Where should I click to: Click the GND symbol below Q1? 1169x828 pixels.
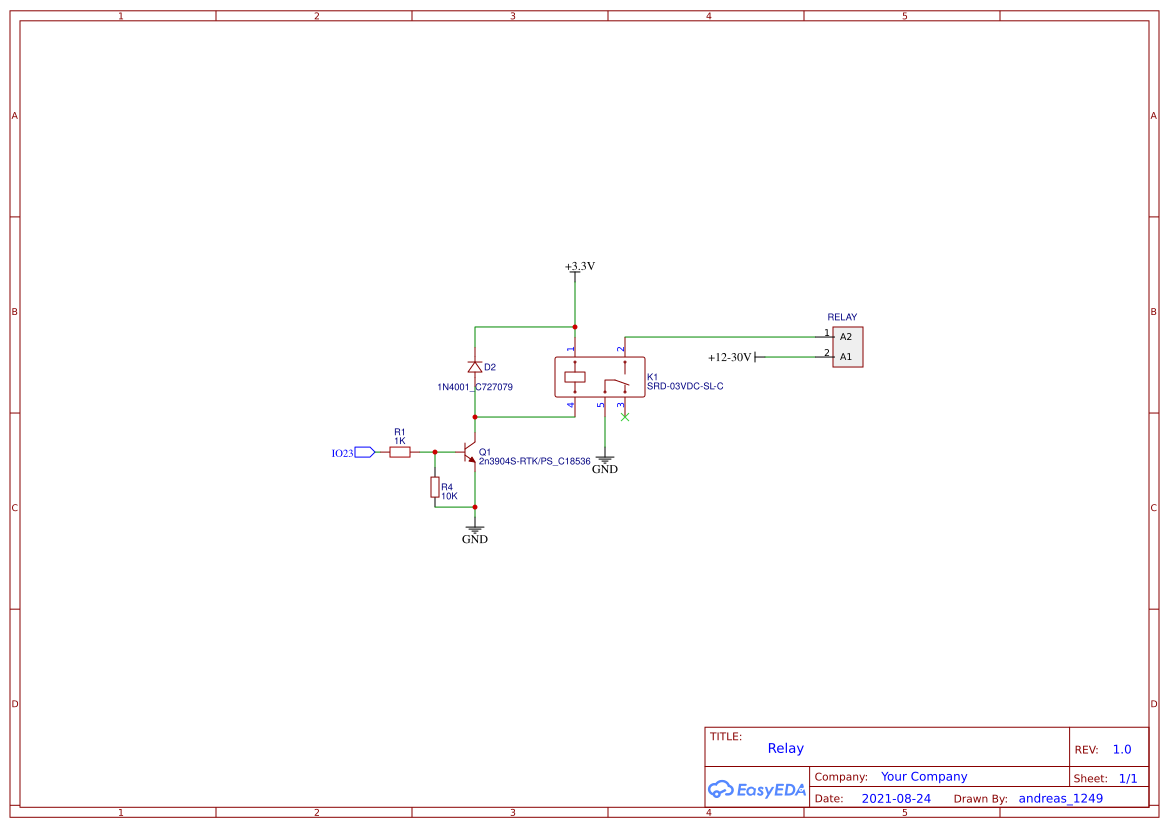pos(474,531)
